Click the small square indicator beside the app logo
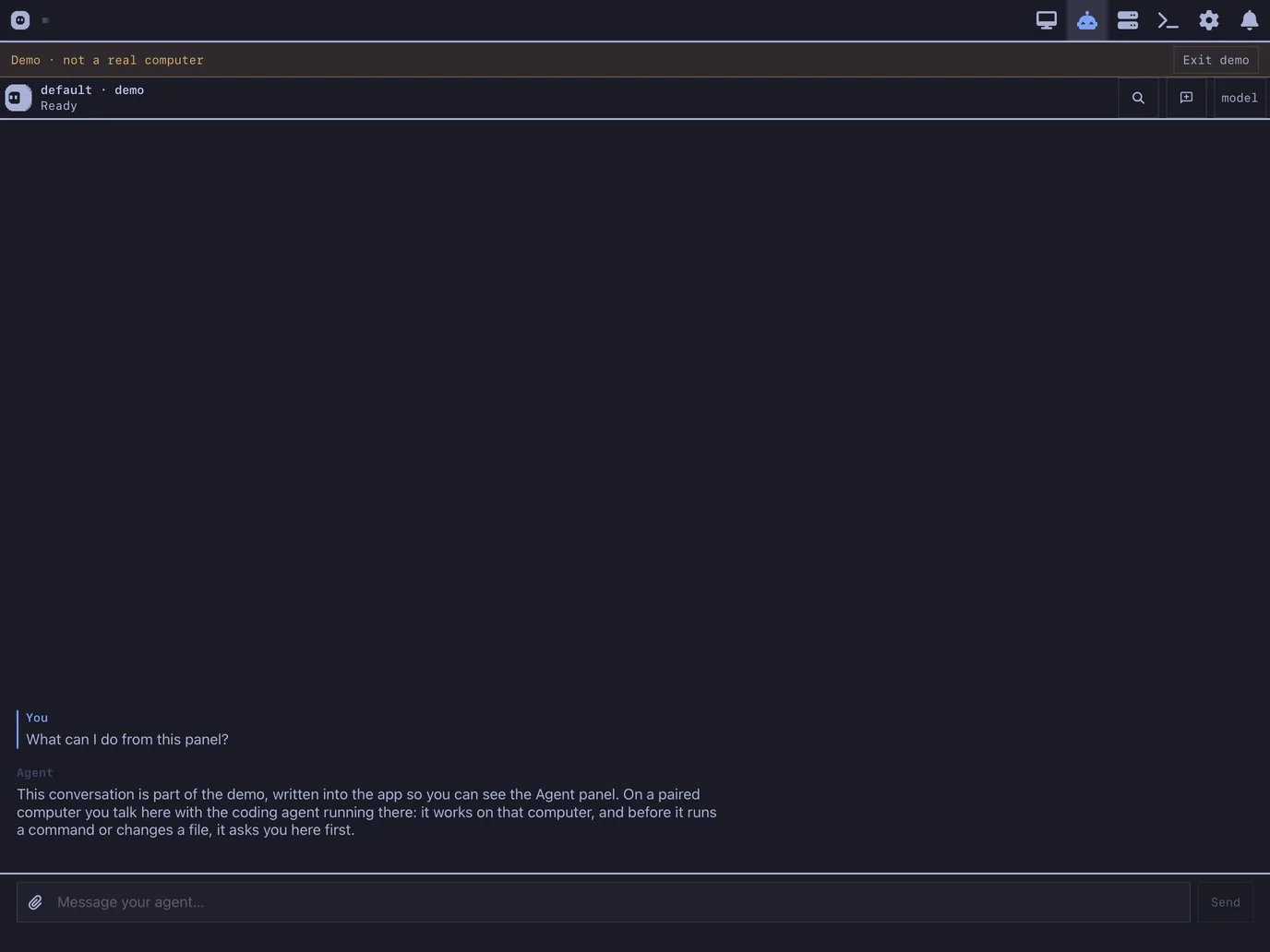 tap(45, 20)
